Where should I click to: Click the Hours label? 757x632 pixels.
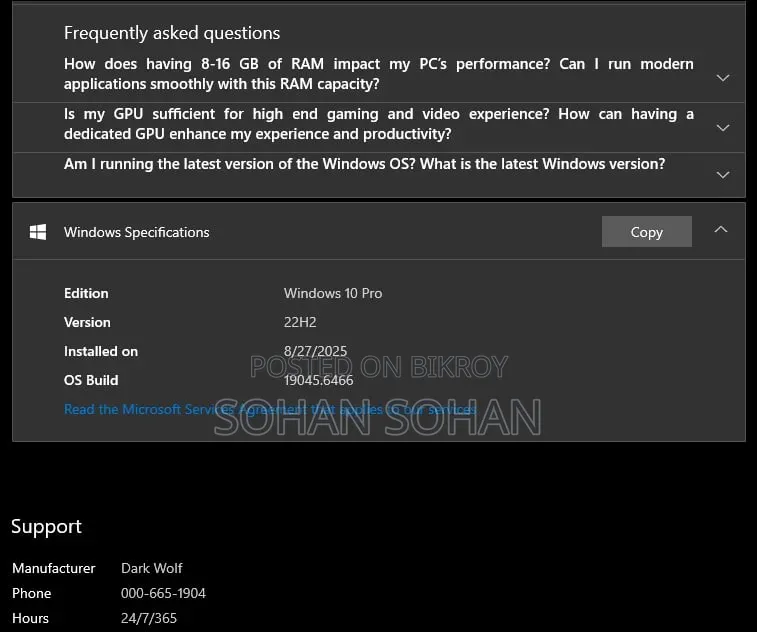tap(30, 618)
